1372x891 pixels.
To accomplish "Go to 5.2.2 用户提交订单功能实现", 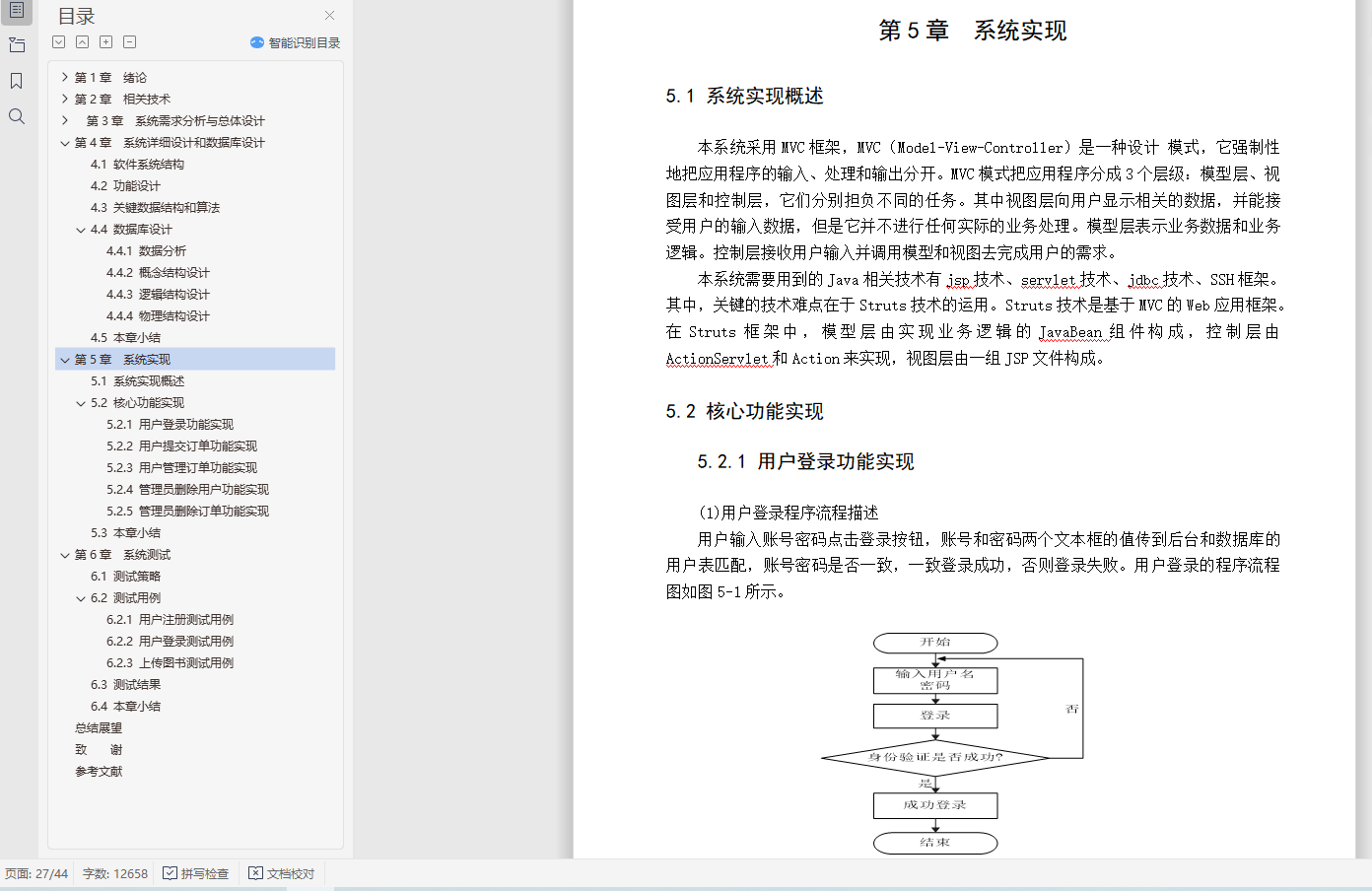I will [x=181, y=445].
